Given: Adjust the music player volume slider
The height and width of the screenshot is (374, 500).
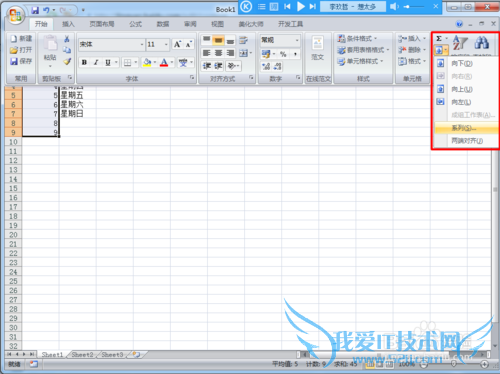Looking at the screenshot, I should point(414,7).
